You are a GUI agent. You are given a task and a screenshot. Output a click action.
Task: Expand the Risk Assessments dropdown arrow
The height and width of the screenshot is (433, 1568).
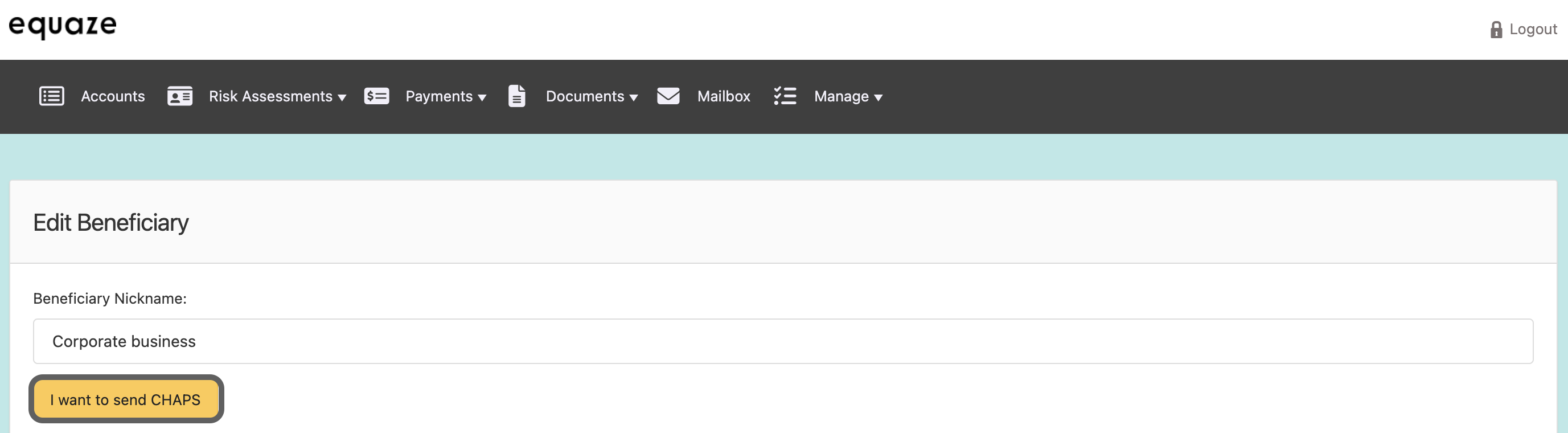[x=342, y=97]
